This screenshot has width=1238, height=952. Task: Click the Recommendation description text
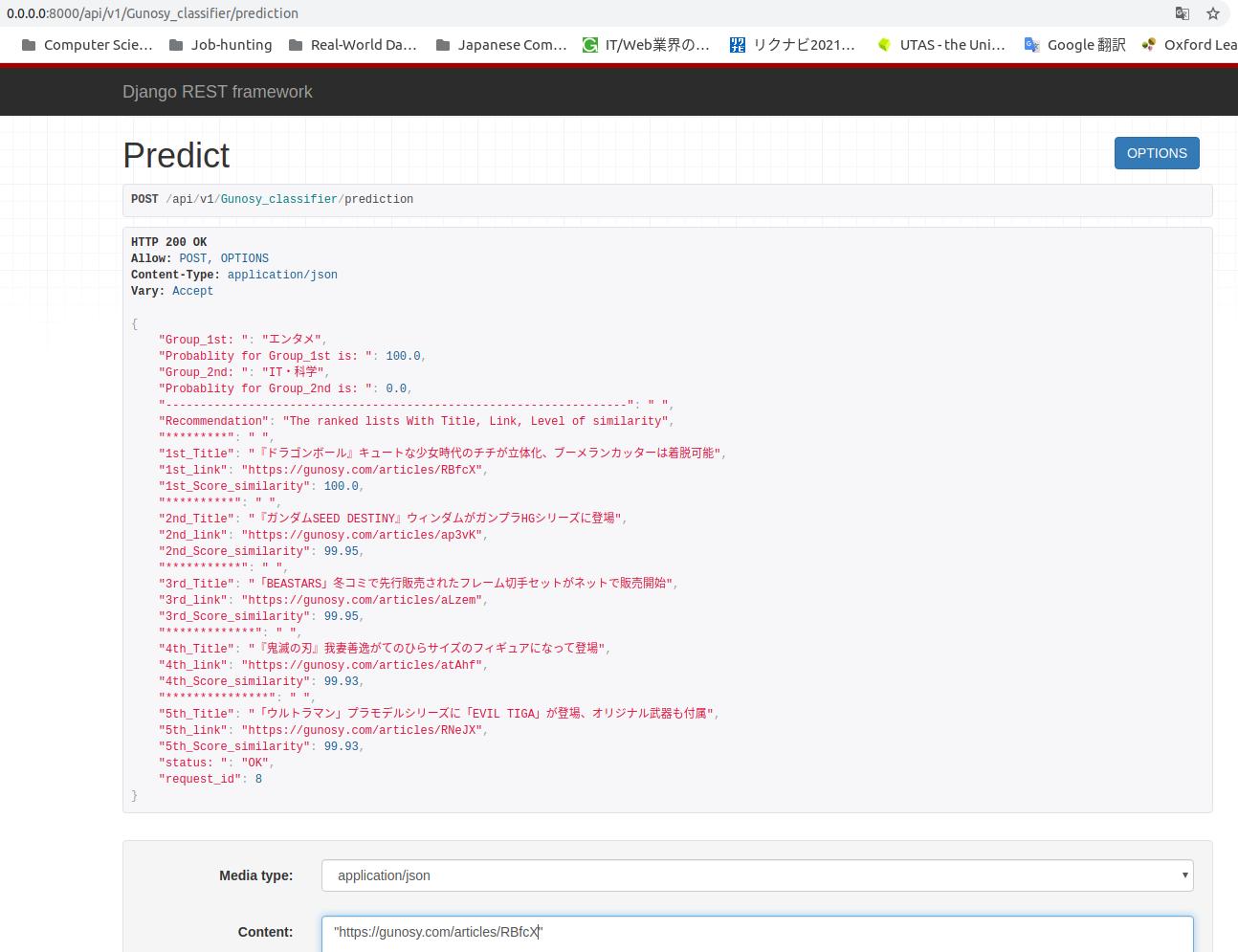click(474, 421)
